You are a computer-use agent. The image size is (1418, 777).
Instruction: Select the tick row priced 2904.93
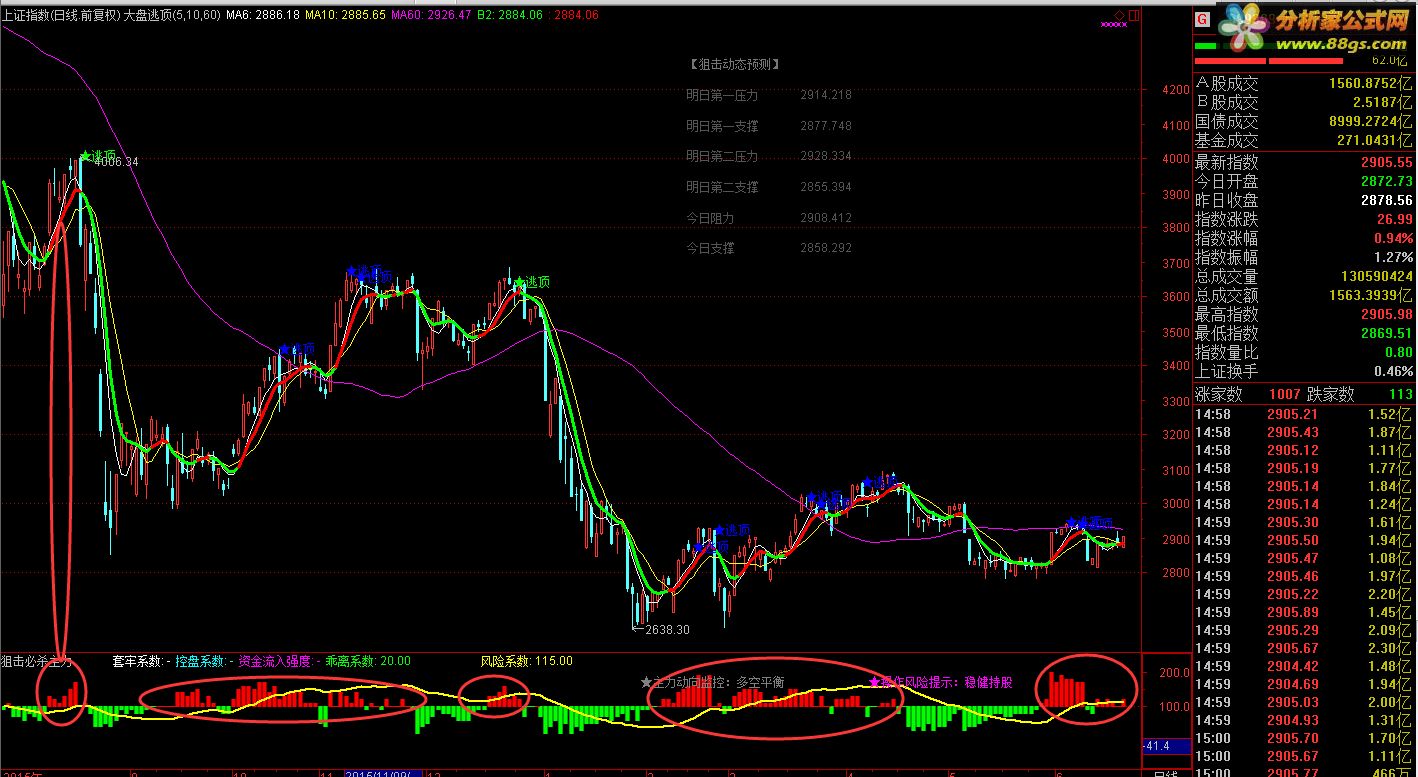click(1305, 720)
